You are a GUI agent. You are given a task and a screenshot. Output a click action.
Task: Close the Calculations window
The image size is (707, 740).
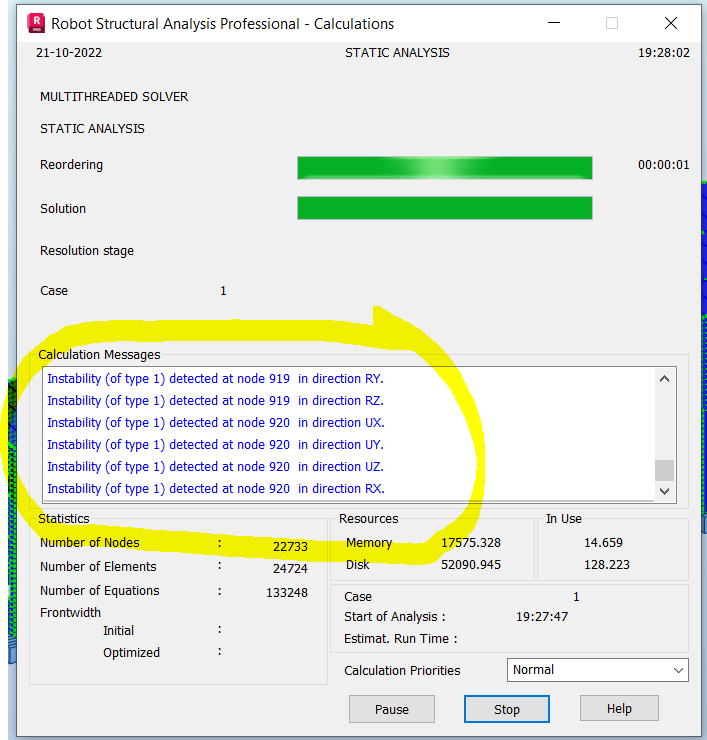pos(671,23)
